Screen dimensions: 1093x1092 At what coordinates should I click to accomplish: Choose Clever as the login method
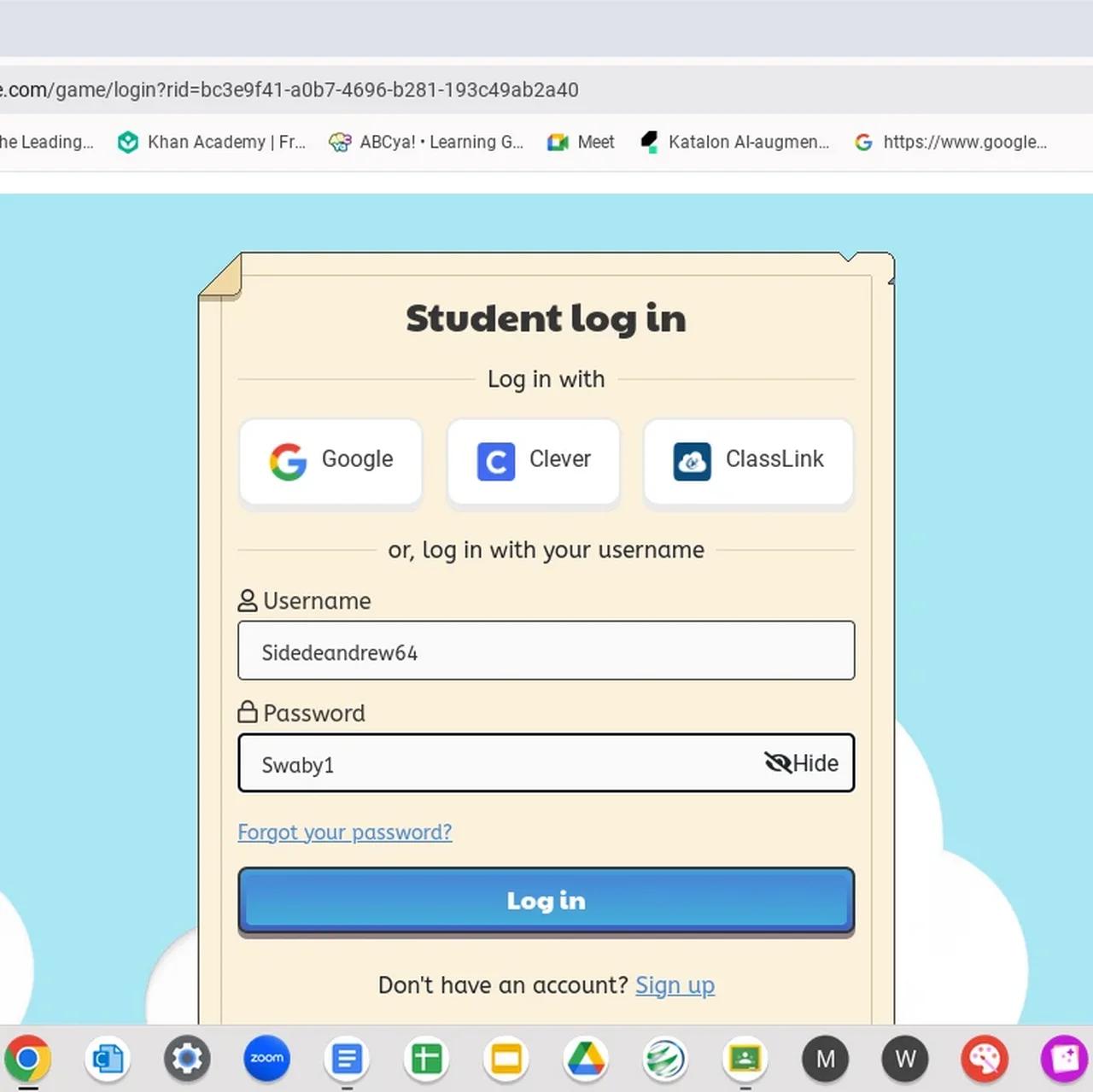533,461
